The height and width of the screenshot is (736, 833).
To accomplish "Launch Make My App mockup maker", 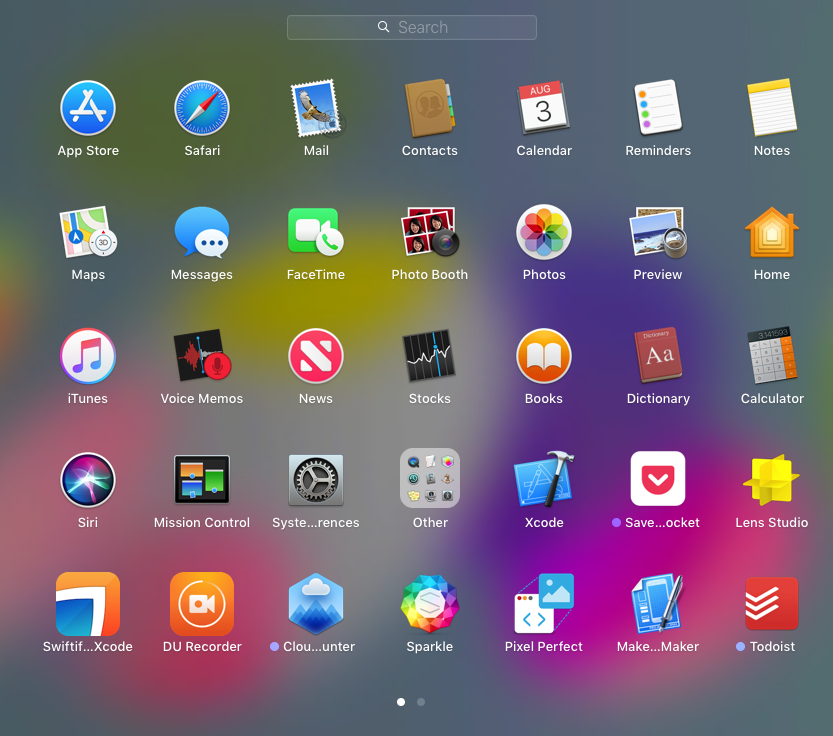I will tap(658, 604).
